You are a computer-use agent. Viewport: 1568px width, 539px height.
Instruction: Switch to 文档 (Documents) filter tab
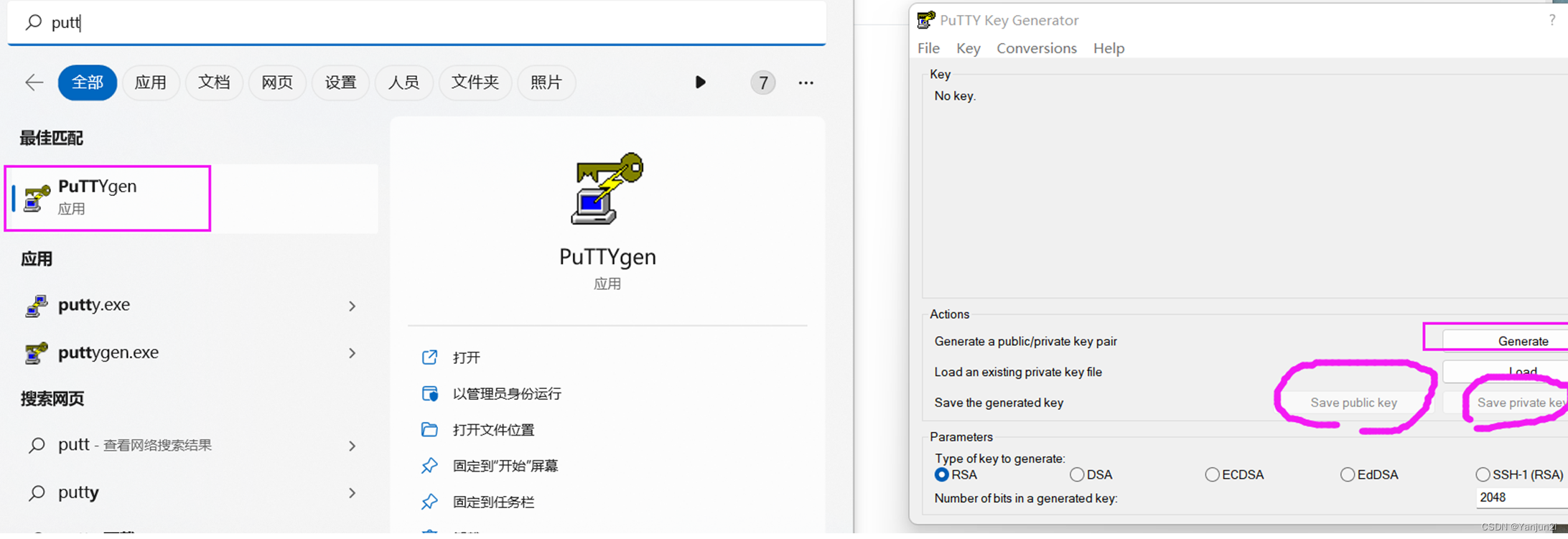[214, 83]
